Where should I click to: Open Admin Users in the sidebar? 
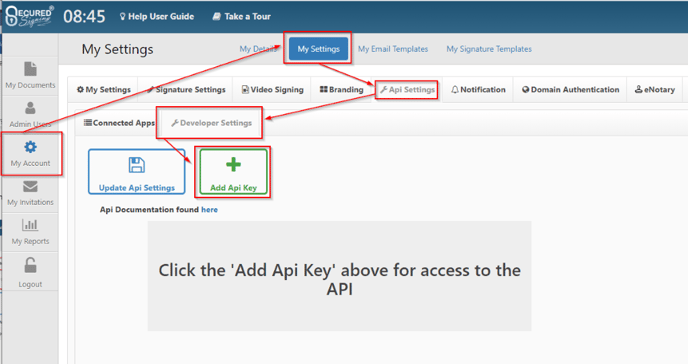(x=30, y=114)
